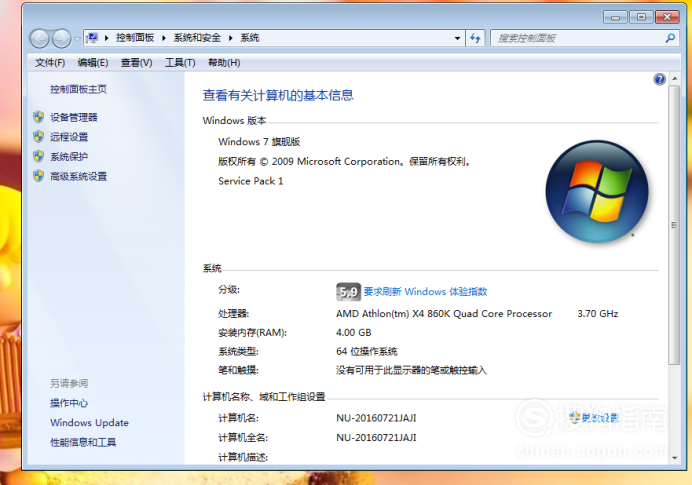Click the vertical scrollbar thumb
692x485 pixels.
pos(674,225)
